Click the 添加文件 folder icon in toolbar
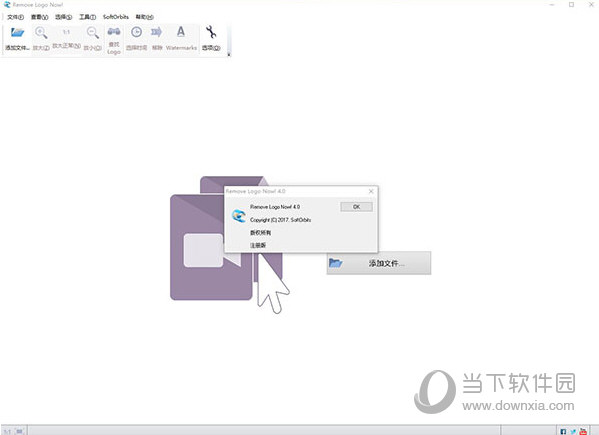599x435 pixels. click(x=17, y=33)
